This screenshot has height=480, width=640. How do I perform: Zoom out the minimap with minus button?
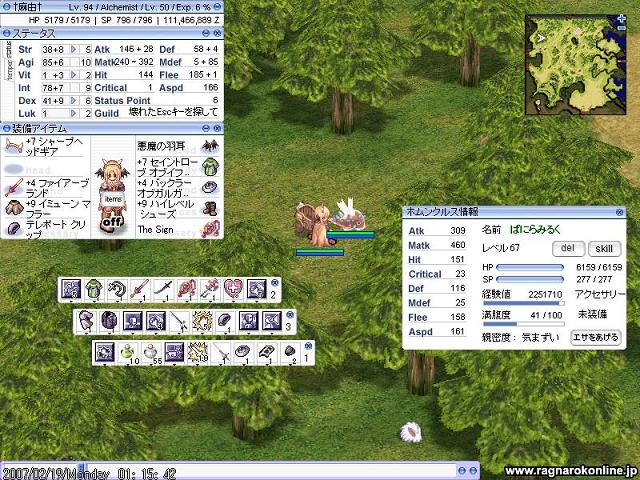[x=621, y=28]
